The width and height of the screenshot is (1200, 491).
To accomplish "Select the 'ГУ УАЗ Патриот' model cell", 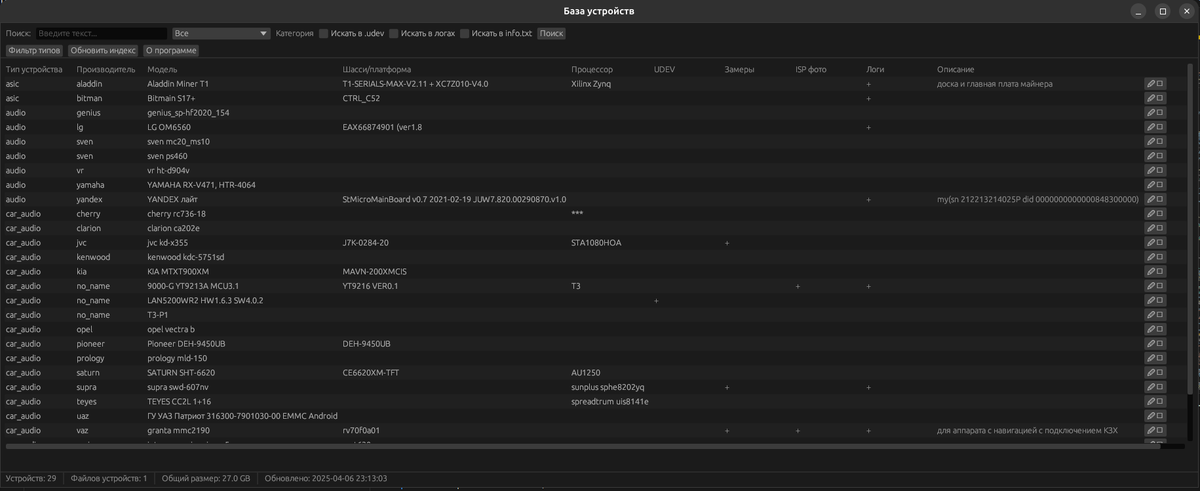I will pyautogui.click(x=242, y=416).
